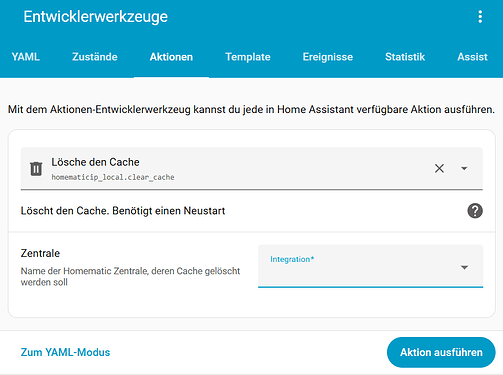503x375 pixels.
Task: Click the Lösche den Cache action field
Action: point(252,169)
